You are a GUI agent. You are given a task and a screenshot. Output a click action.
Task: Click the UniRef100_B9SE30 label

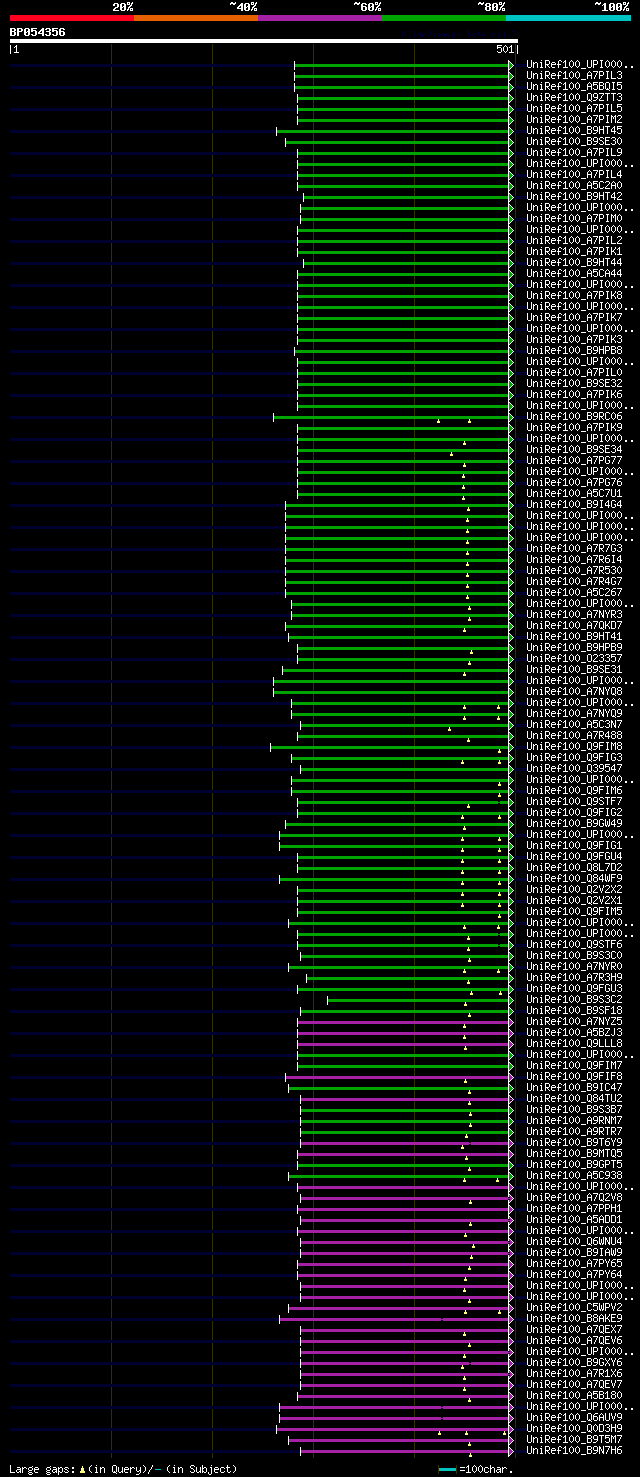coord(574,141)
